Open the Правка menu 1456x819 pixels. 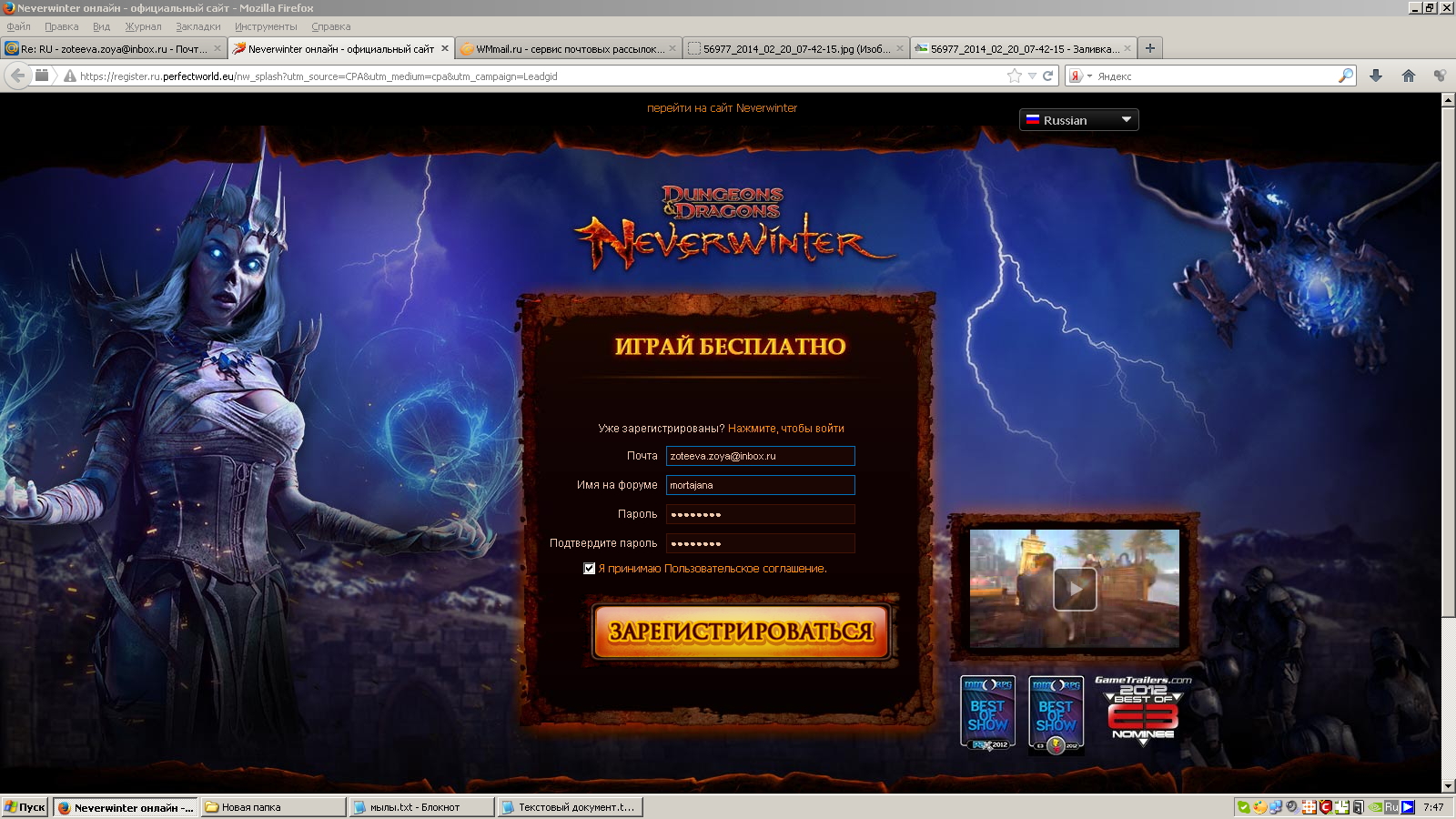(x=62, y=26)
